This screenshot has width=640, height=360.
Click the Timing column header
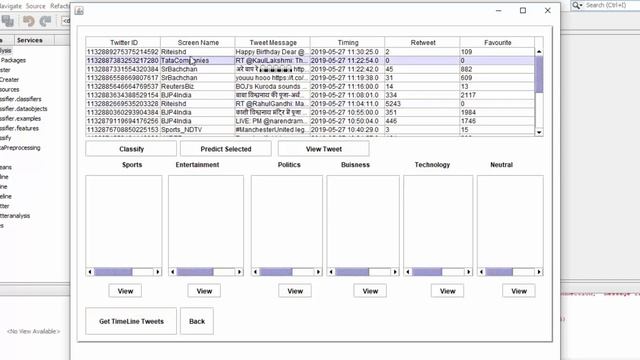(x=347, y=42)
